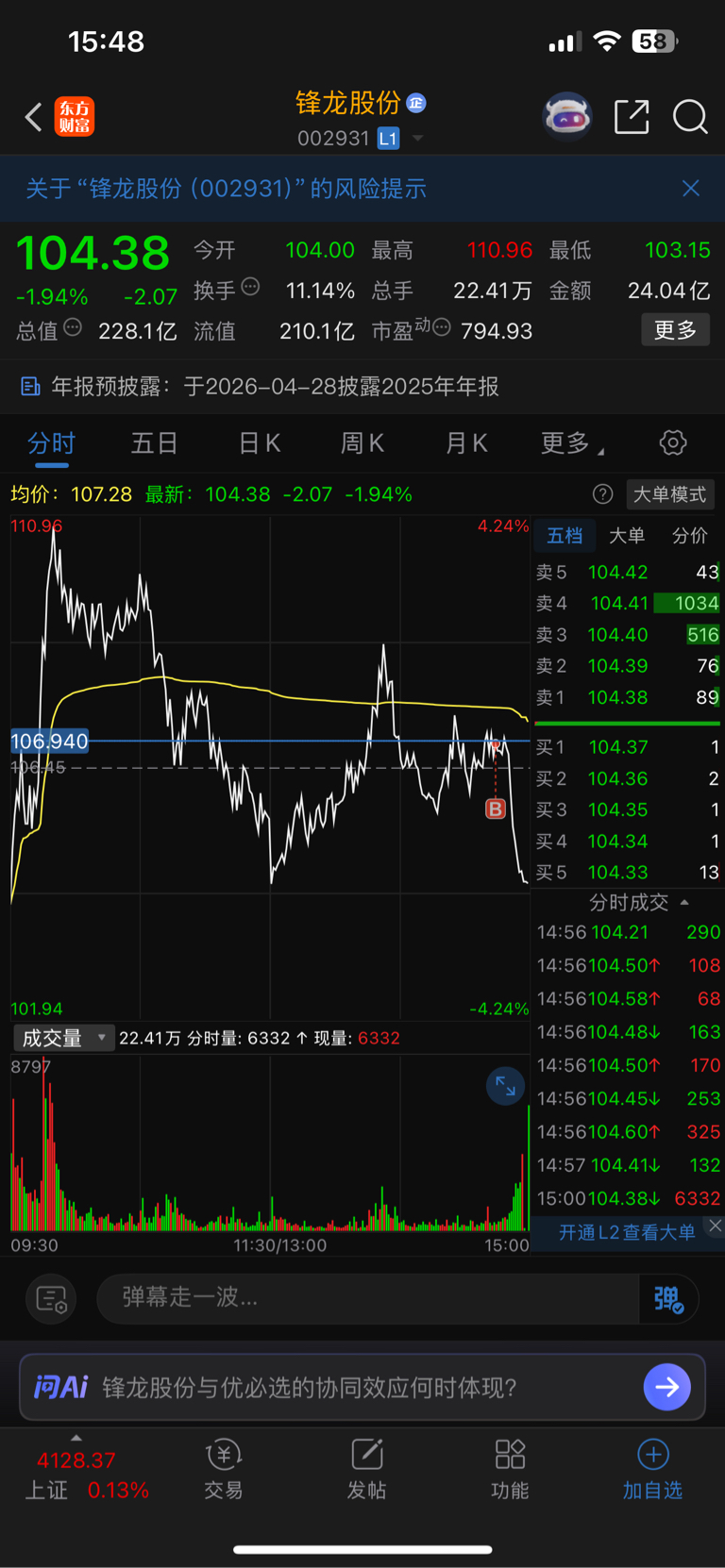Open the robot AI assistant avatar
Image resolution: width=725 pixels, height=1568 pixels.
[566, 117]
